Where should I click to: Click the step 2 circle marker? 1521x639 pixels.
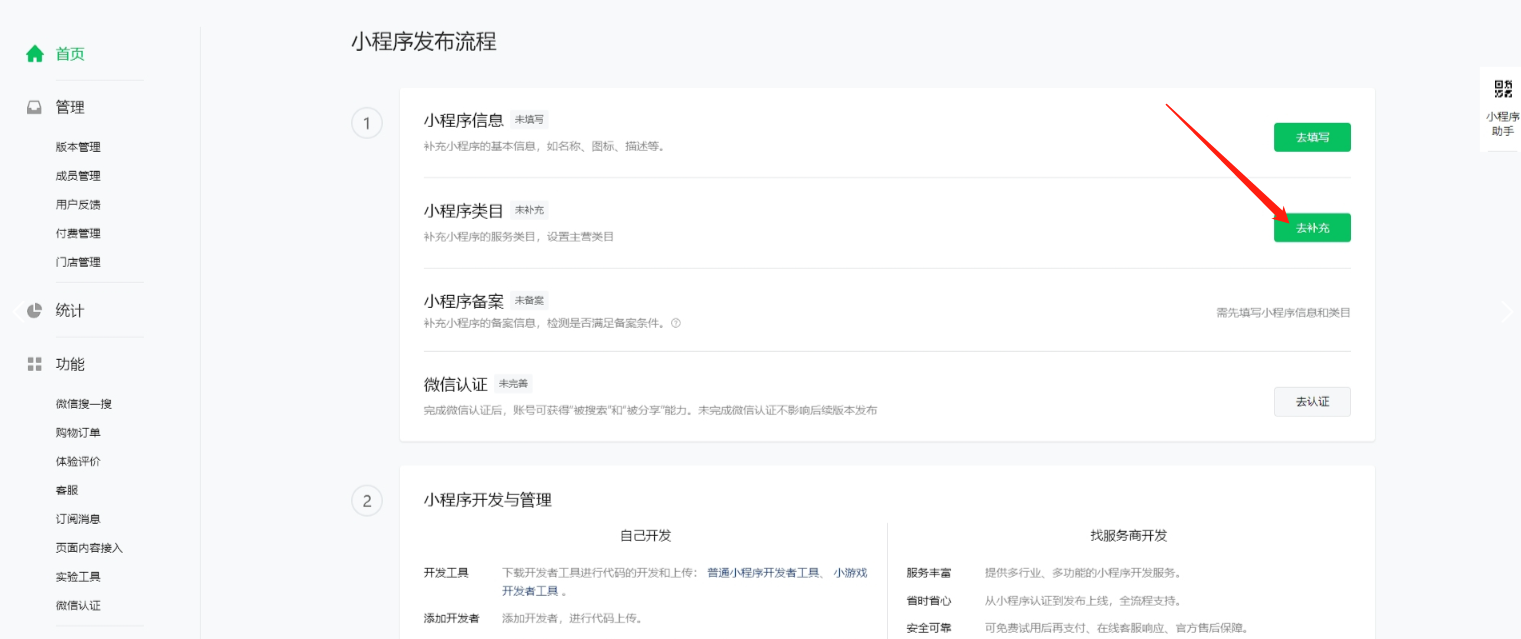coord(367,501)
